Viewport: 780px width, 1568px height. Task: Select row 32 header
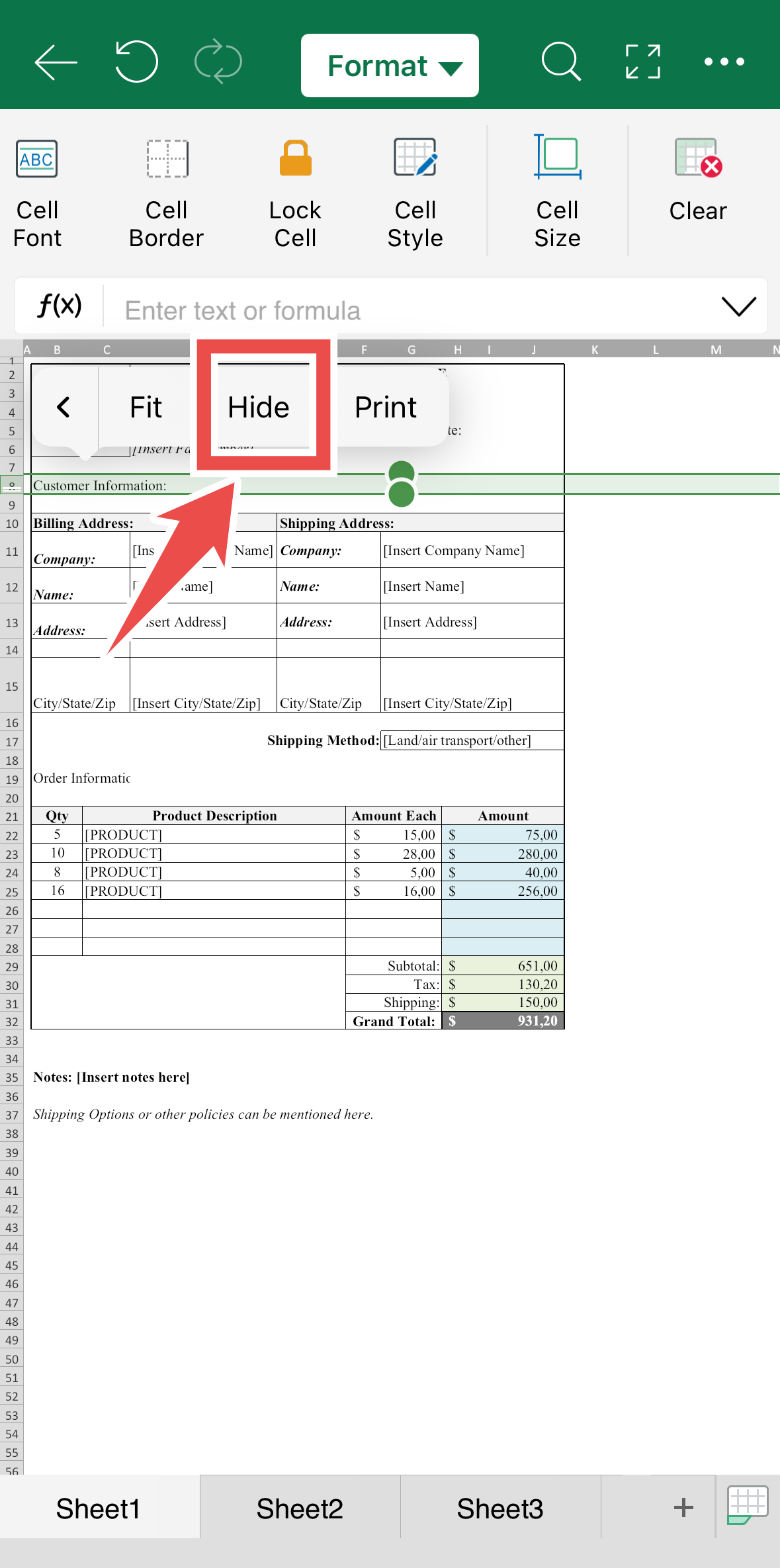point(12,1022)
